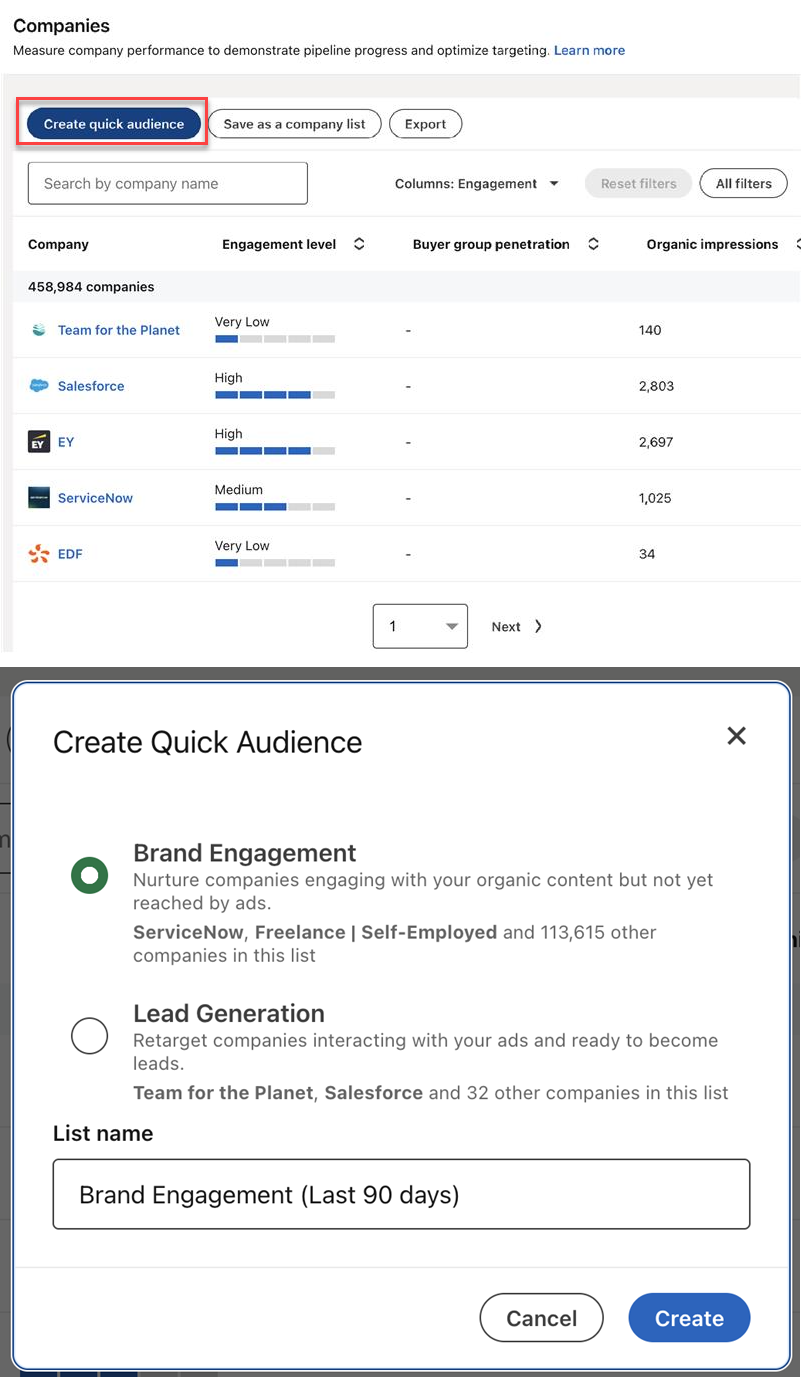Click Save as a company list

click(x=294, y=124)
